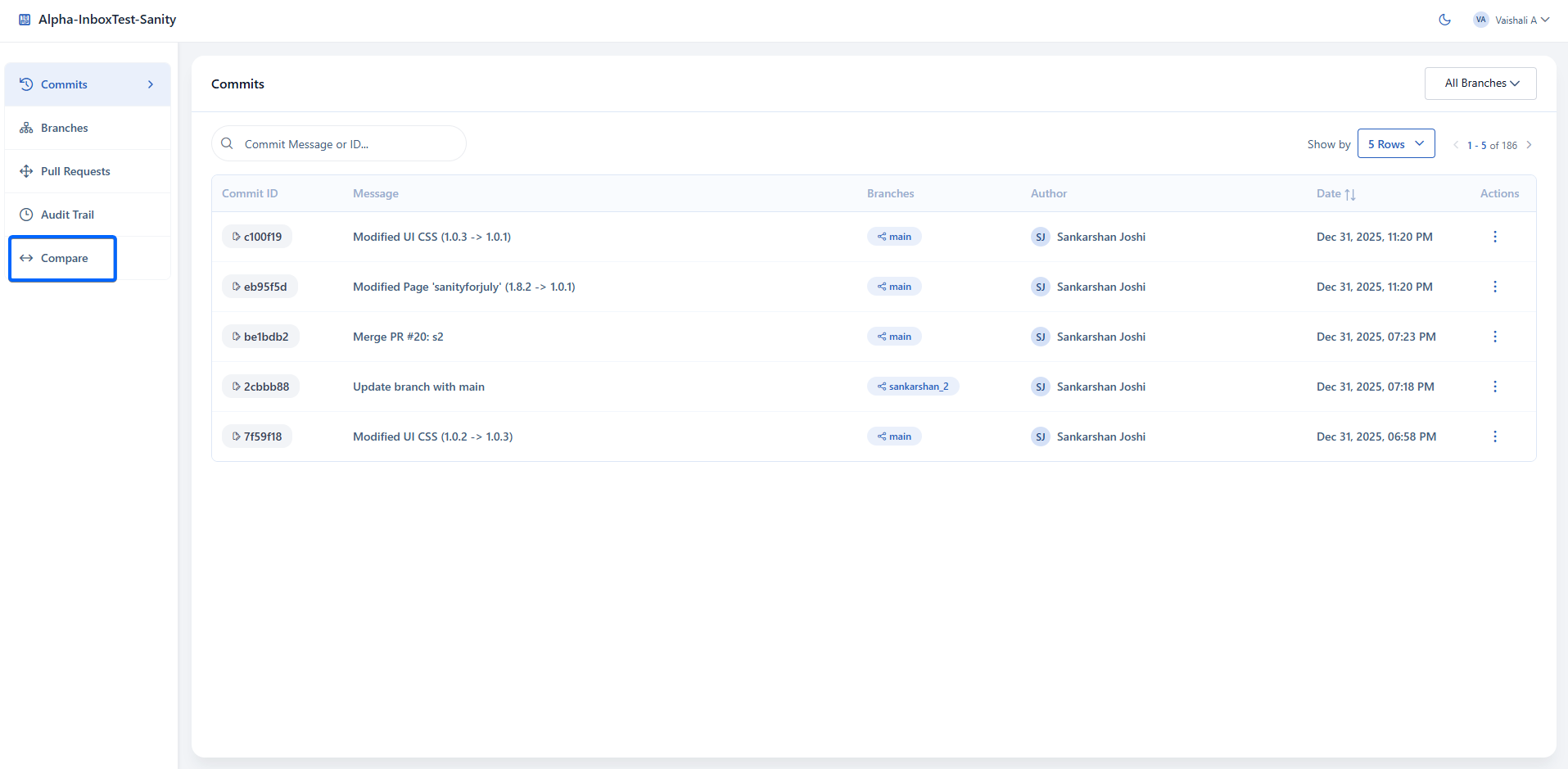Click the VA avatar icon
The height and width of the screenshot is (769, 1568).
tap(1480, 20)
